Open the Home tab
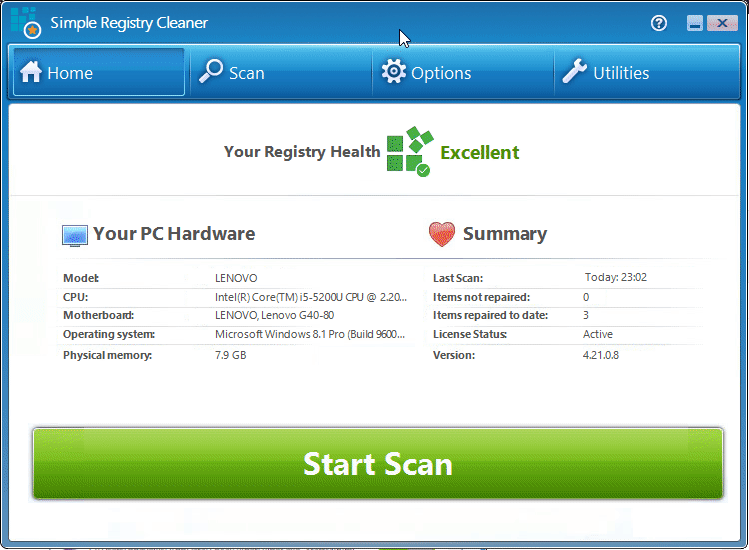The image size is (749, 550). [x=99, y=72]
